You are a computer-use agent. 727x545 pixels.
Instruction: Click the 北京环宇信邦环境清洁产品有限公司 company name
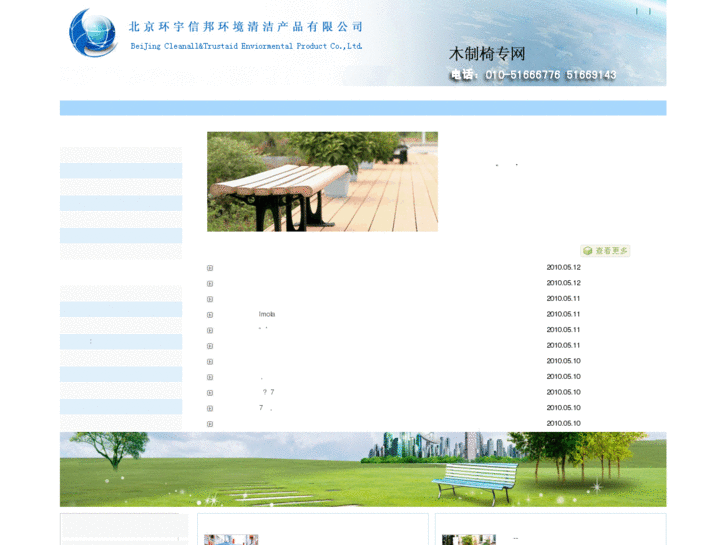[x=246, y=27]
